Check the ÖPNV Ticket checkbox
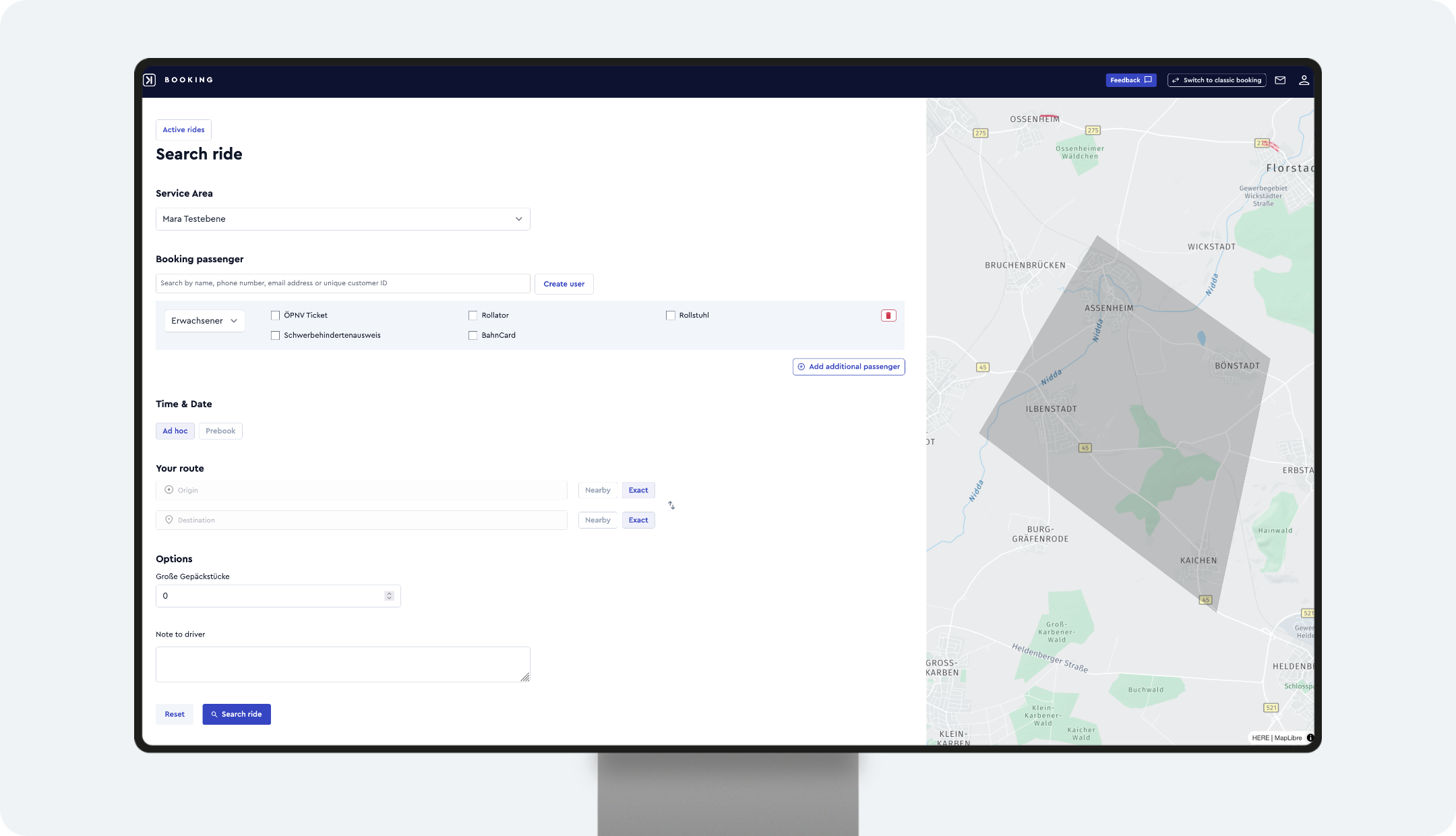 275,316
